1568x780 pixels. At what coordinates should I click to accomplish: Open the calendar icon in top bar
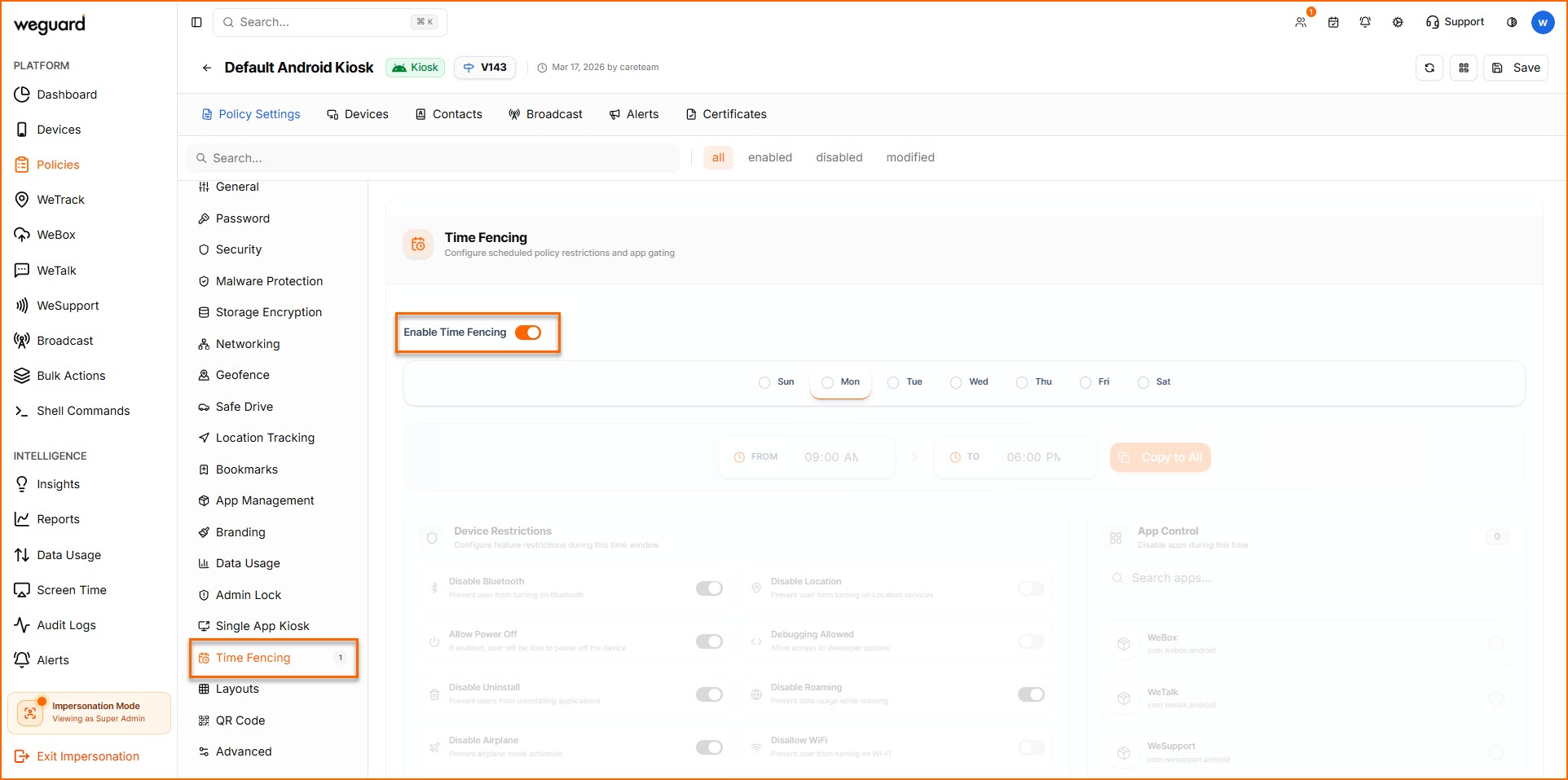click(x=1333, y=22)
